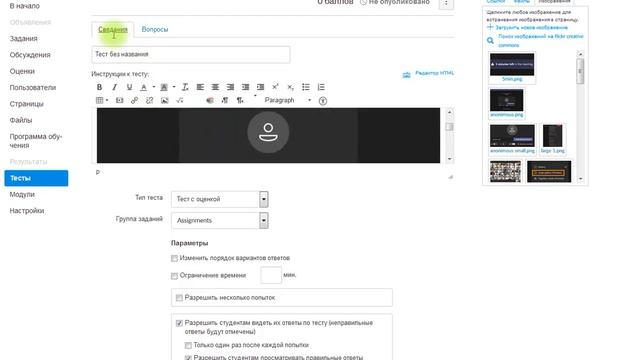Open the 'Тип теста' dropdown
Image resolution: width=640 pixels, height=360 pixels.
pos(220,199)
